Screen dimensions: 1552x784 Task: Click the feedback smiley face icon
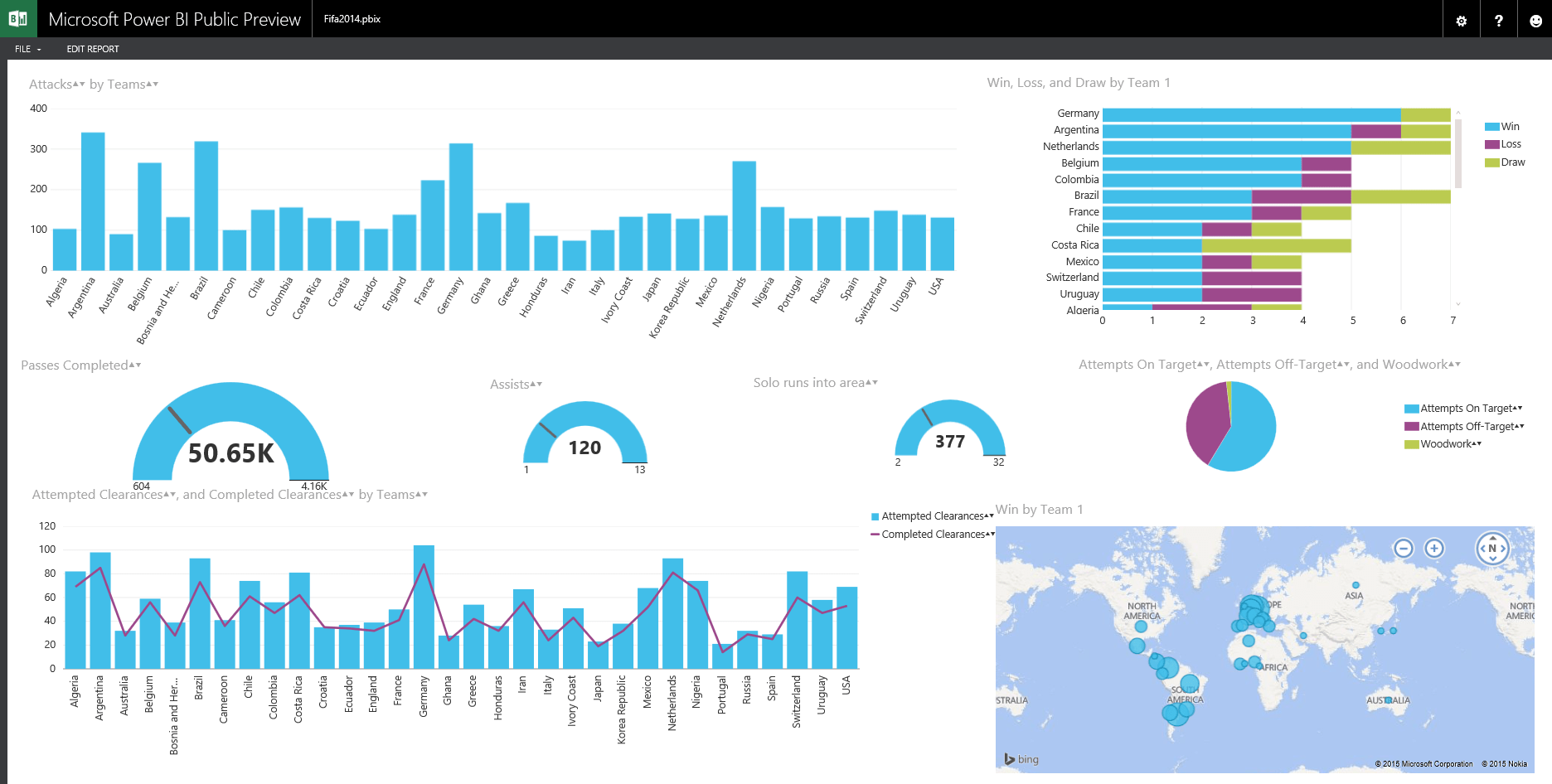[1535, 21]
